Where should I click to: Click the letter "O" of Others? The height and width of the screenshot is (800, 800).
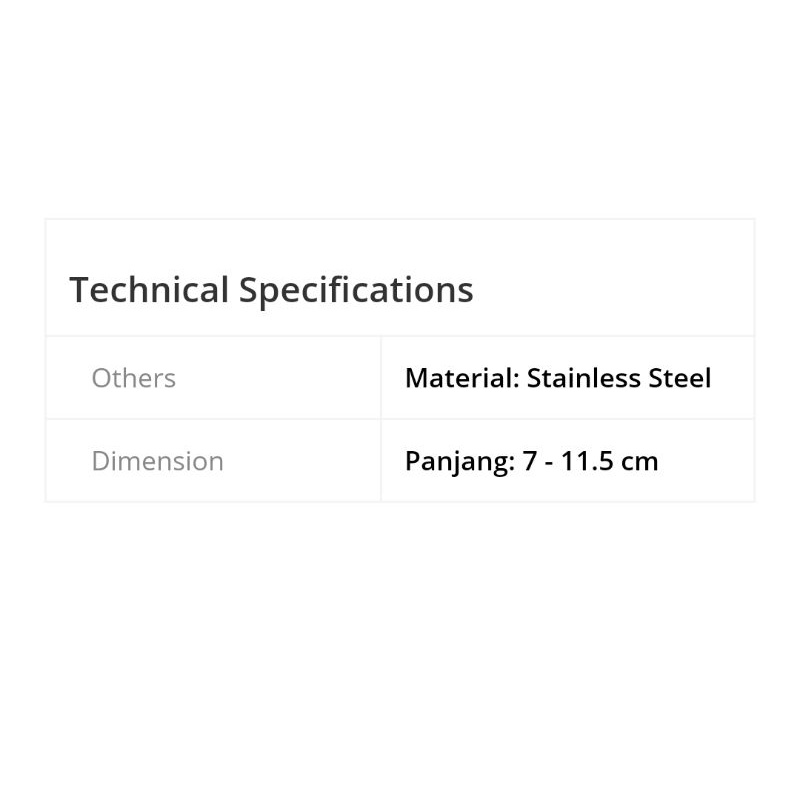(x=101, y=378)
